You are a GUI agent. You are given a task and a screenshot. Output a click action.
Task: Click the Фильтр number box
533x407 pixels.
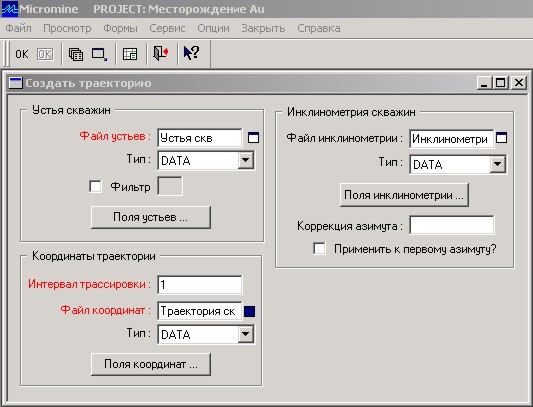click(x=170, y=186)
